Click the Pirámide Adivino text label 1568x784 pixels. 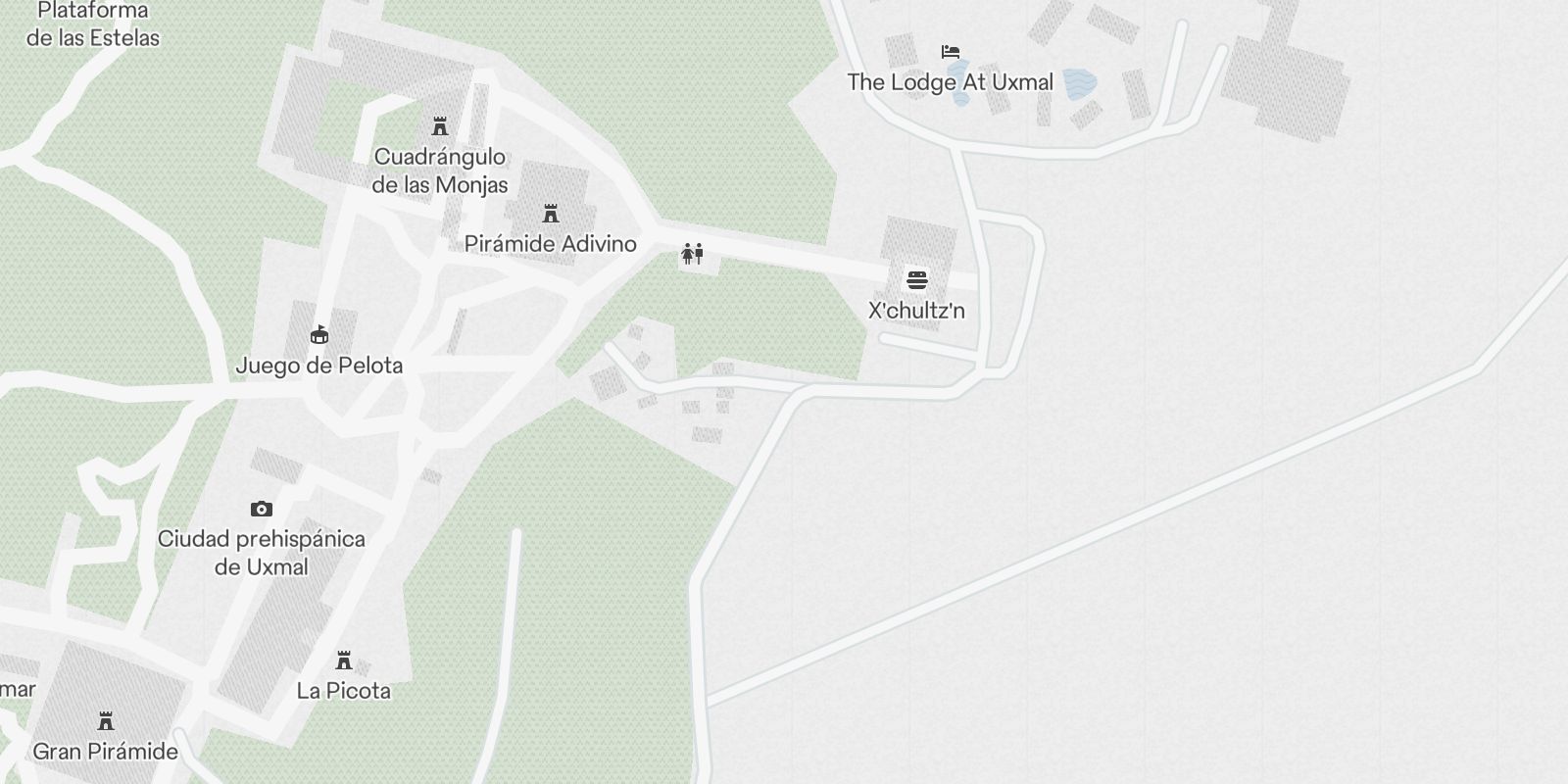click(x=551, y=244)
